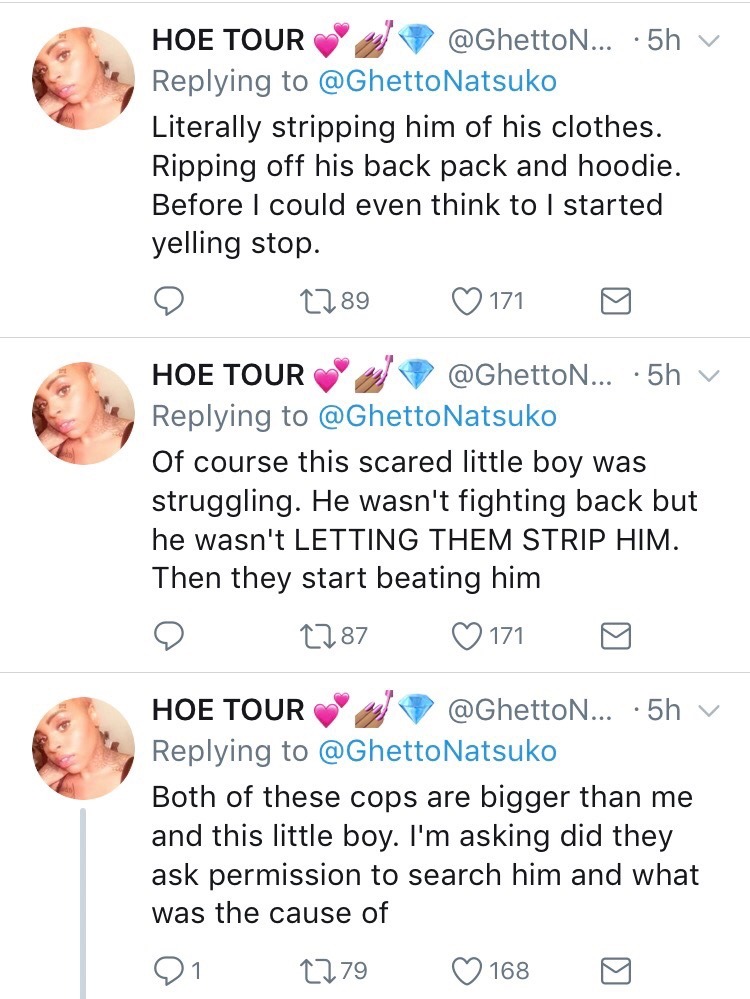Open replies on the 'Both of these cops' tweet
750x999 pixels.
click(x=172, y=970)
